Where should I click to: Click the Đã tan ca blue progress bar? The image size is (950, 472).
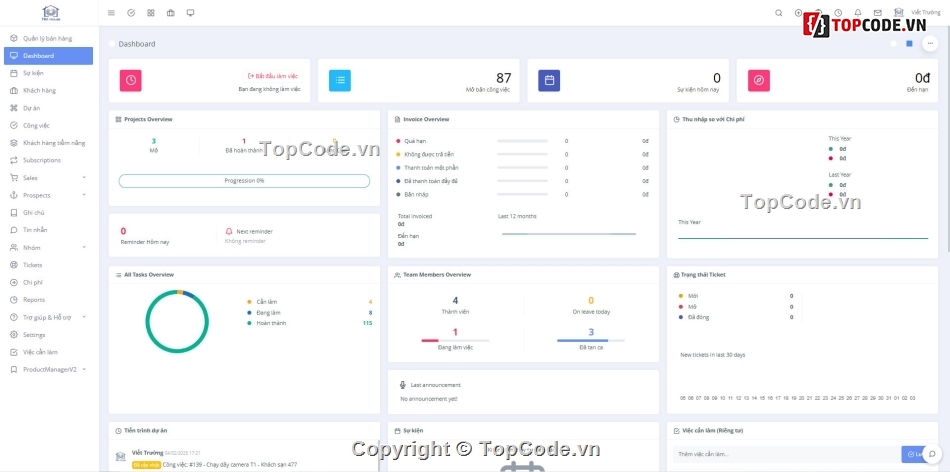click(591, 341)
